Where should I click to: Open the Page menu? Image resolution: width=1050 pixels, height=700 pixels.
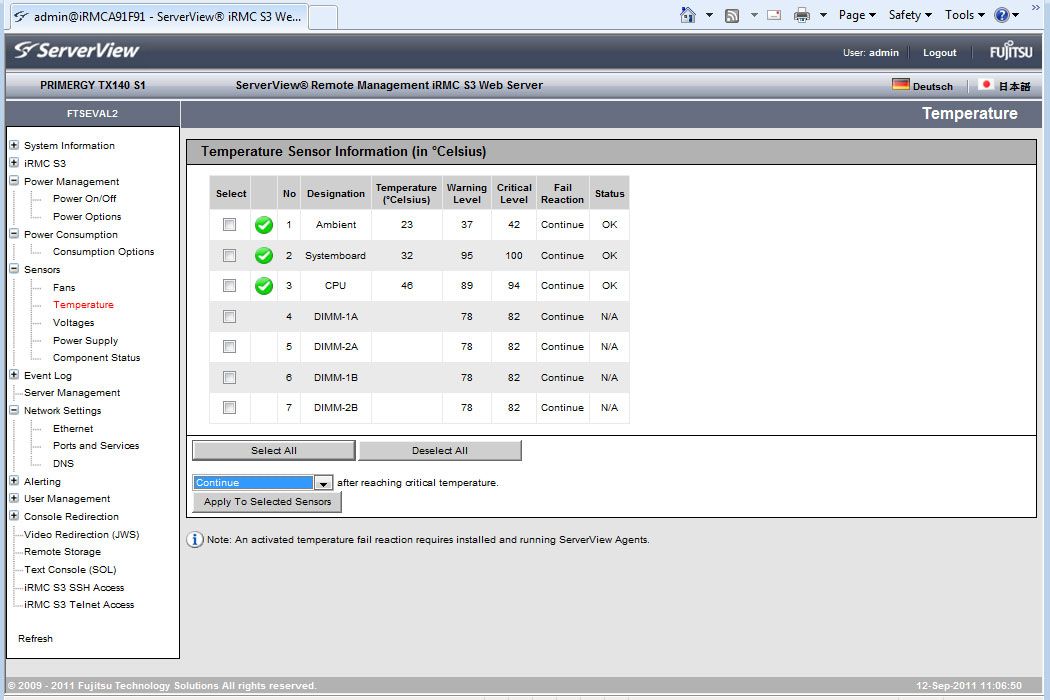pos(857,15)
